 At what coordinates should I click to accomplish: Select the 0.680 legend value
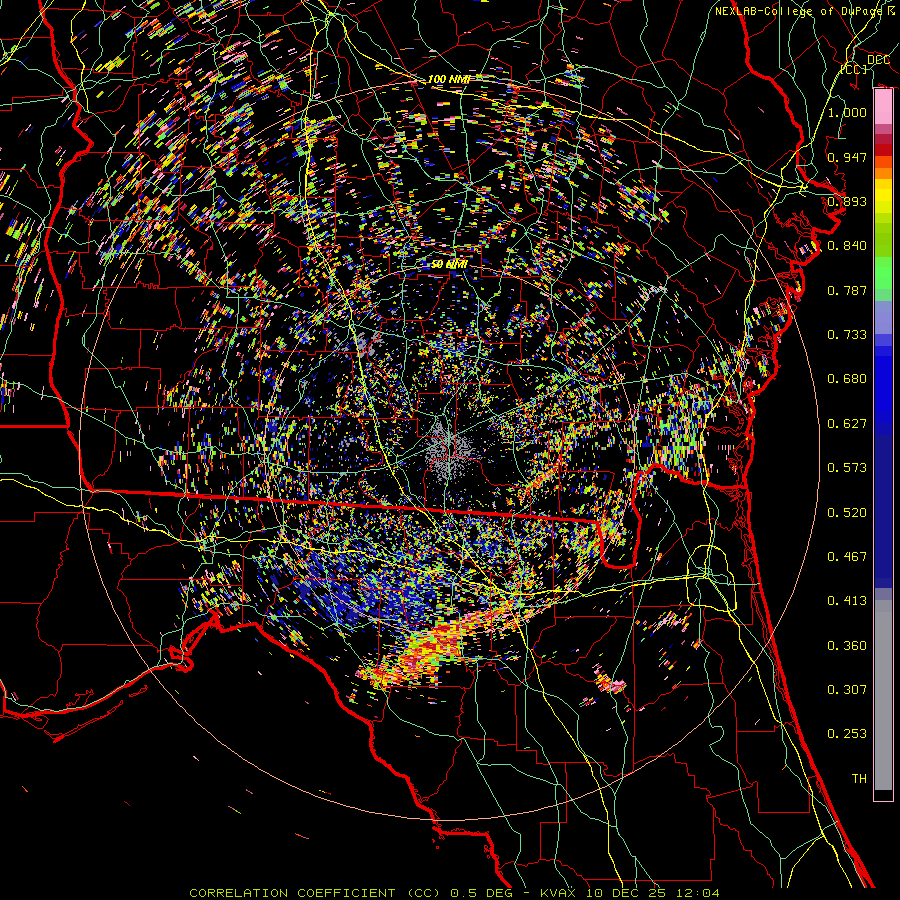click(x=847, y=379)
